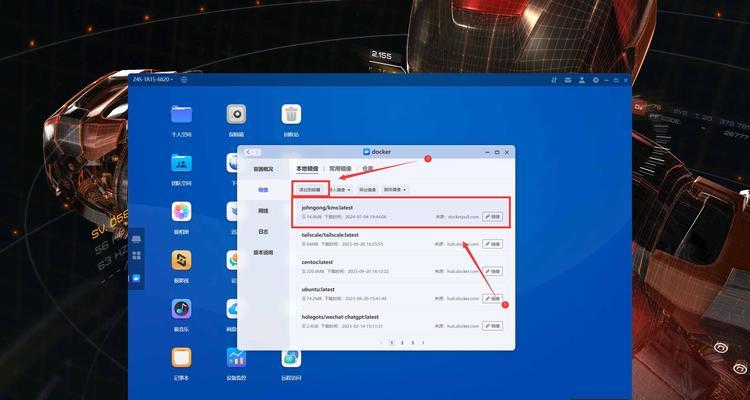
Task: Open the user account icon in top bar
Action: pos(582,80)
